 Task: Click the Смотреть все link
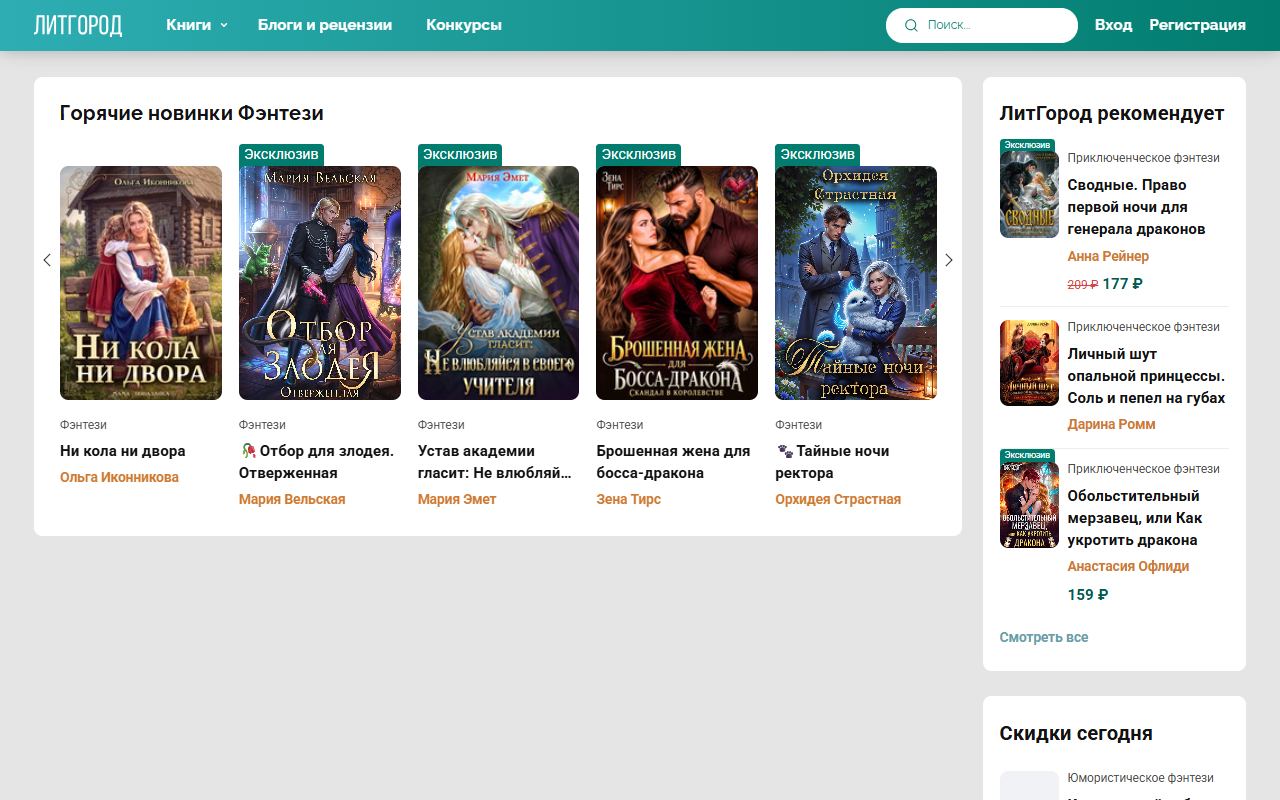click(1044, 637)
